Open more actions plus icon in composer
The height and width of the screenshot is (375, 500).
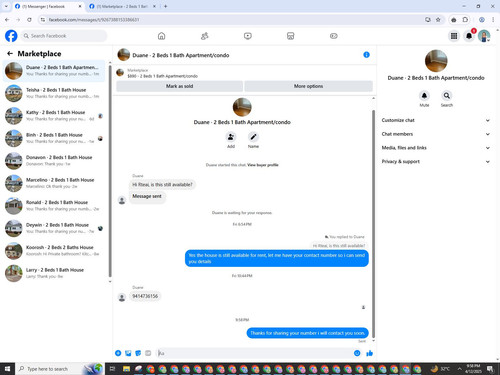click(118, 353)
